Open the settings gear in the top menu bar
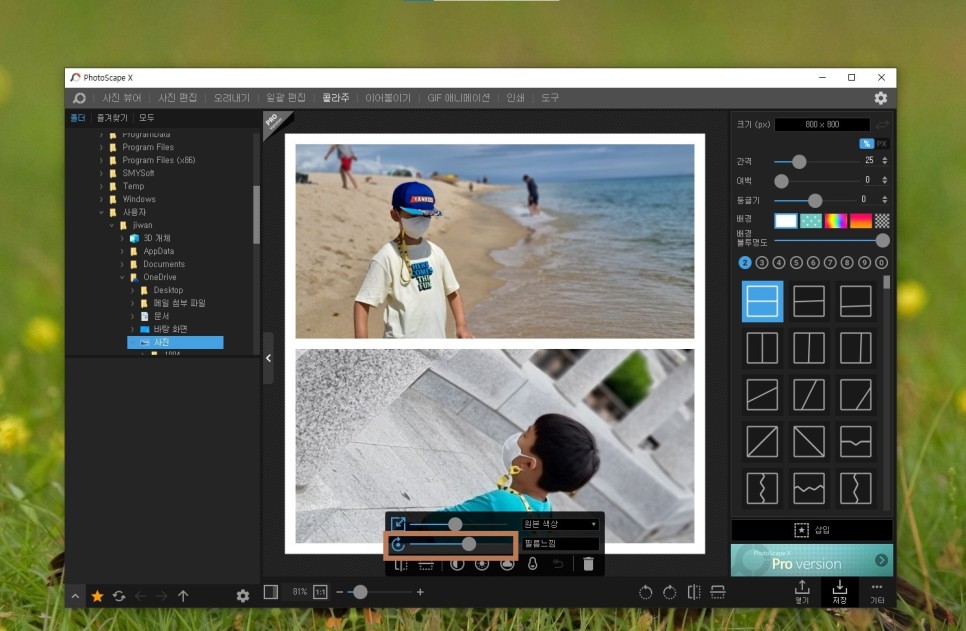This screenshot has height=631, width=966. 880,98
